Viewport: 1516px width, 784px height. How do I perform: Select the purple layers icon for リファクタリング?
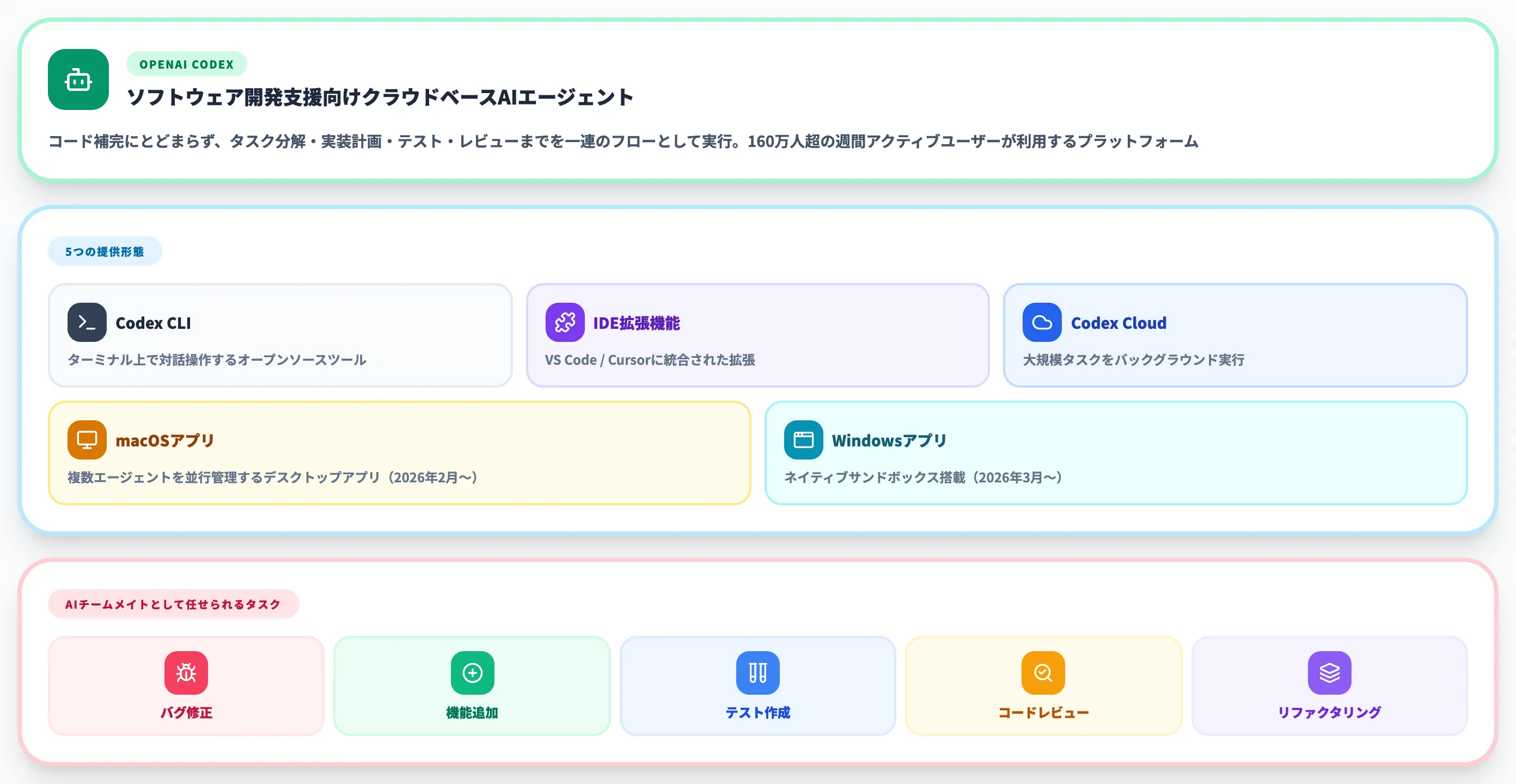(1329, 673)
